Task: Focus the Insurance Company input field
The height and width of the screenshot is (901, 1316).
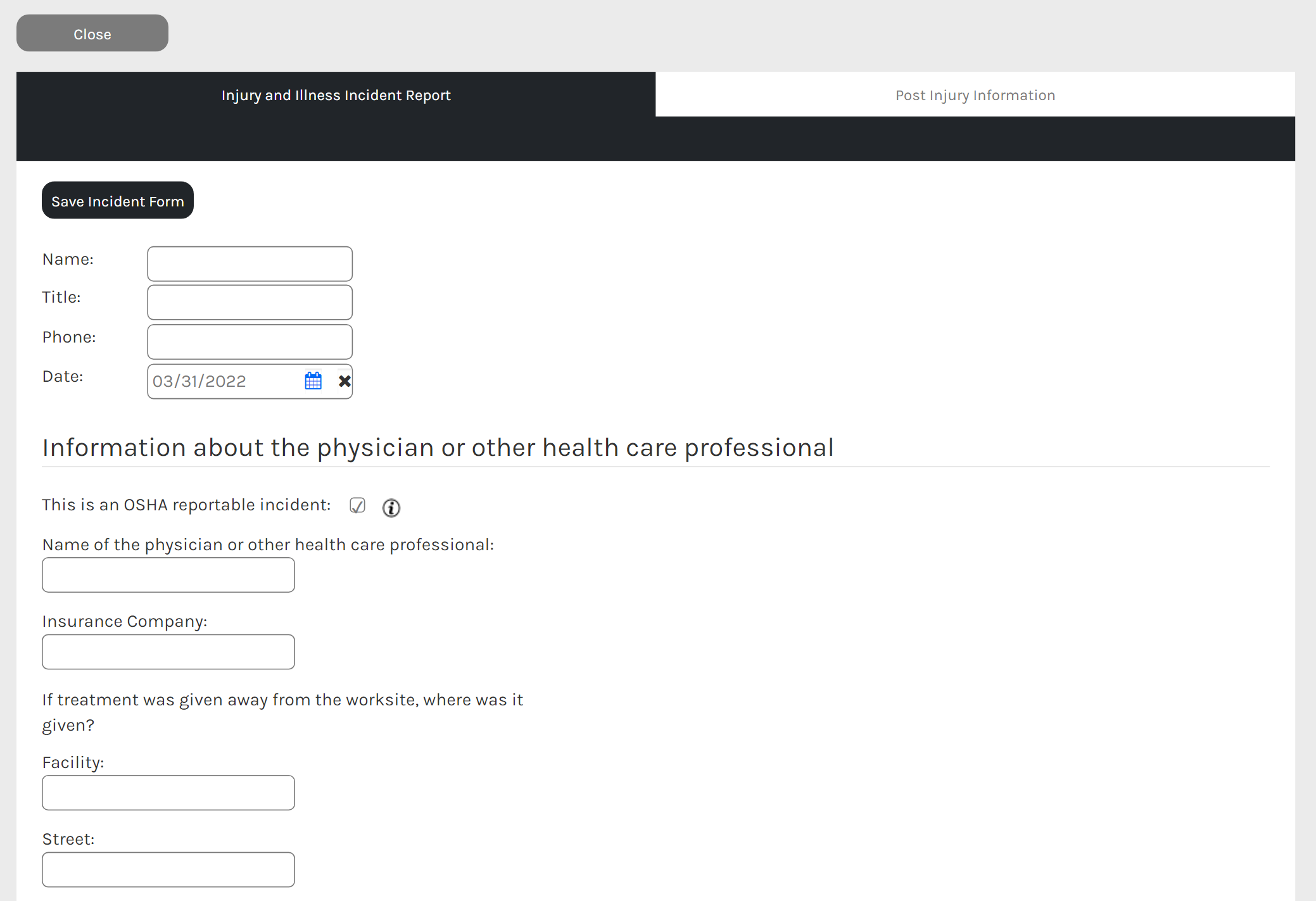Action: 168,652
